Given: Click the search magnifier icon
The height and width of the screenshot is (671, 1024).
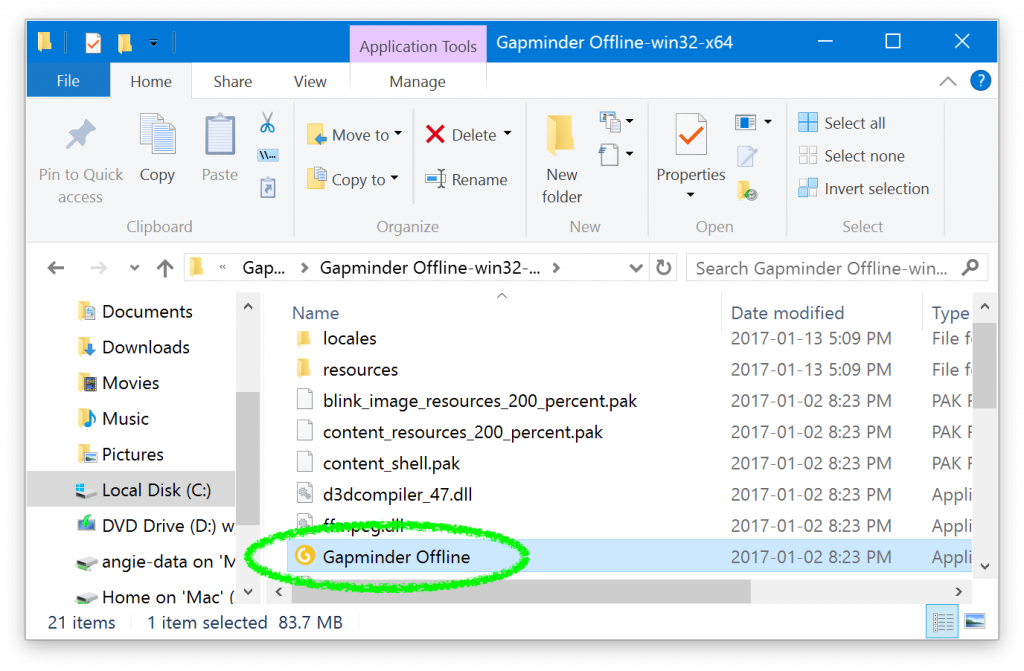Looking at the screenshot, I should [x=970, y=267].
